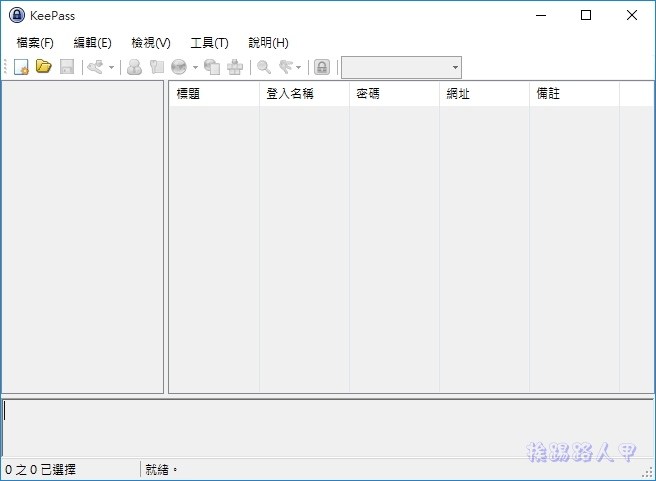Viewport: 656px width, 481px height.
Task: Open the 說明(H) menu
Action: click(x=268, y=43)
